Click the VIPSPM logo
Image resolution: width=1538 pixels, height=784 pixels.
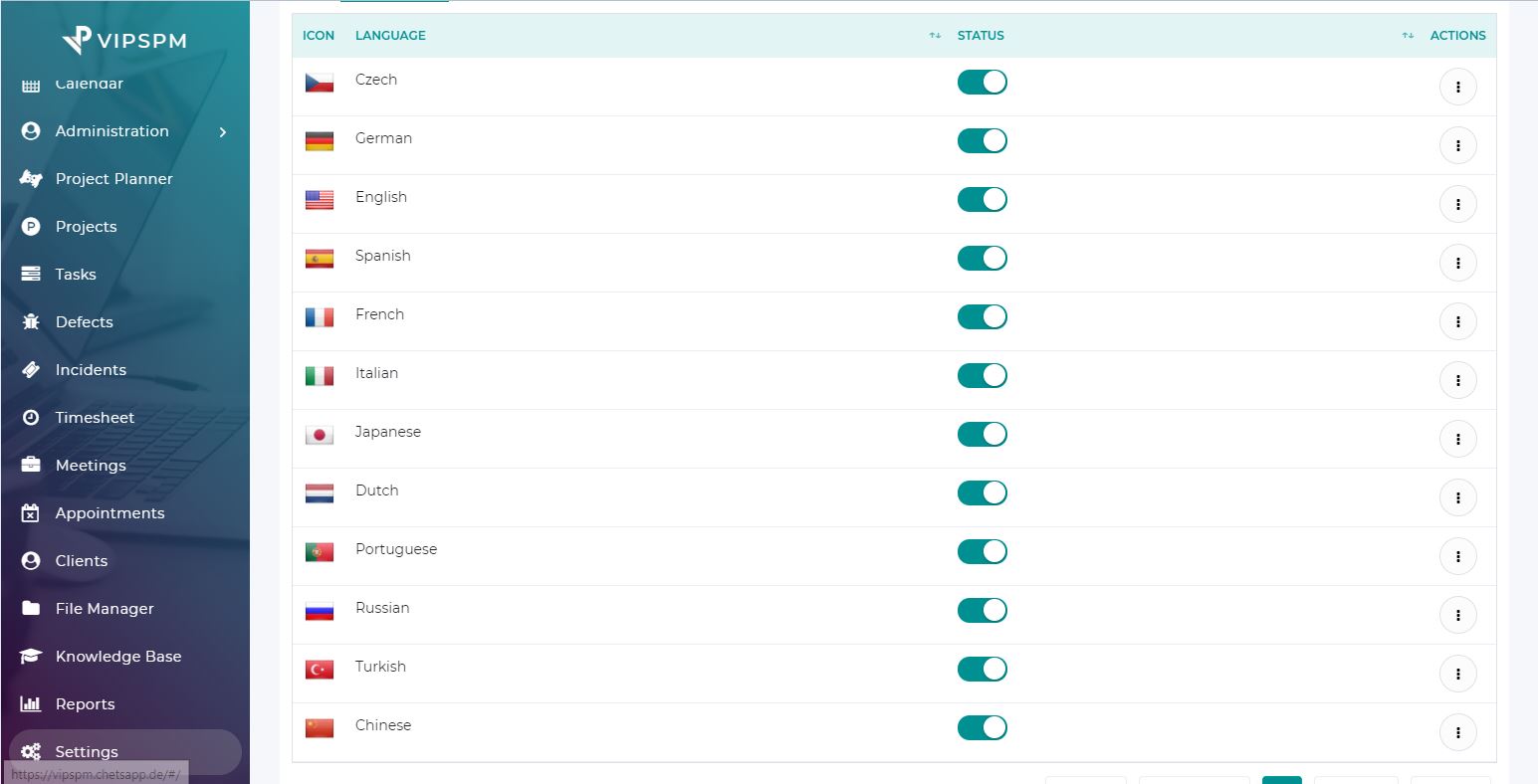coord(124,40)
